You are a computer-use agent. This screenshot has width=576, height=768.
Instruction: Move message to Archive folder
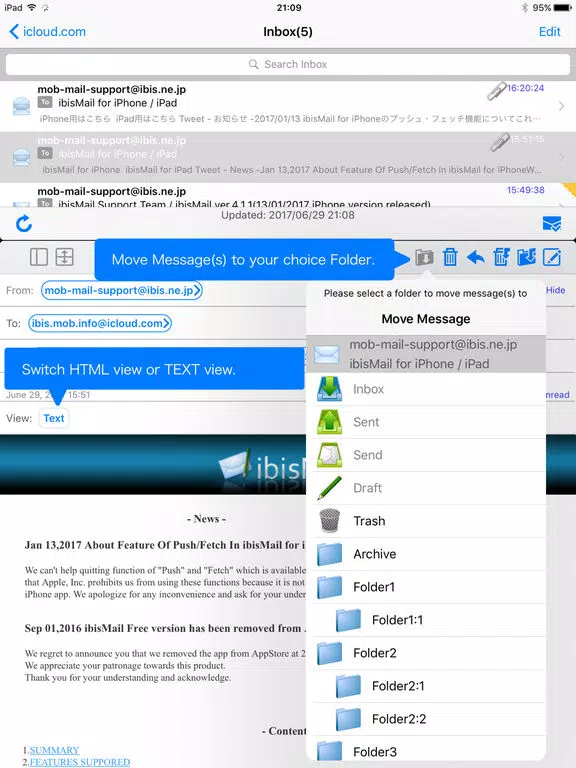[426, 554]
